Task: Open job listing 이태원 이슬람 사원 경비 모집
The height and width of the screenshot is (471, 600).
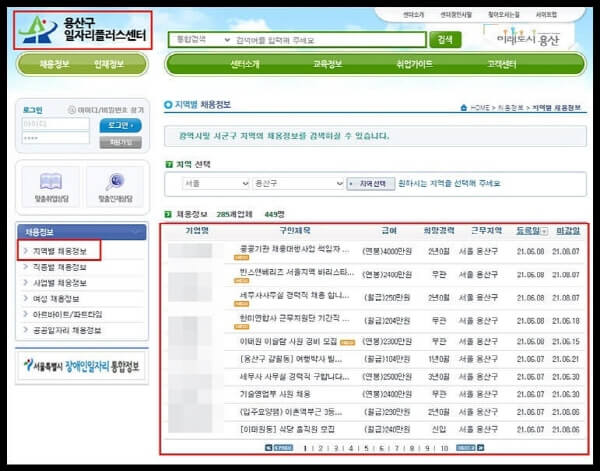Action: click(288, 341)
